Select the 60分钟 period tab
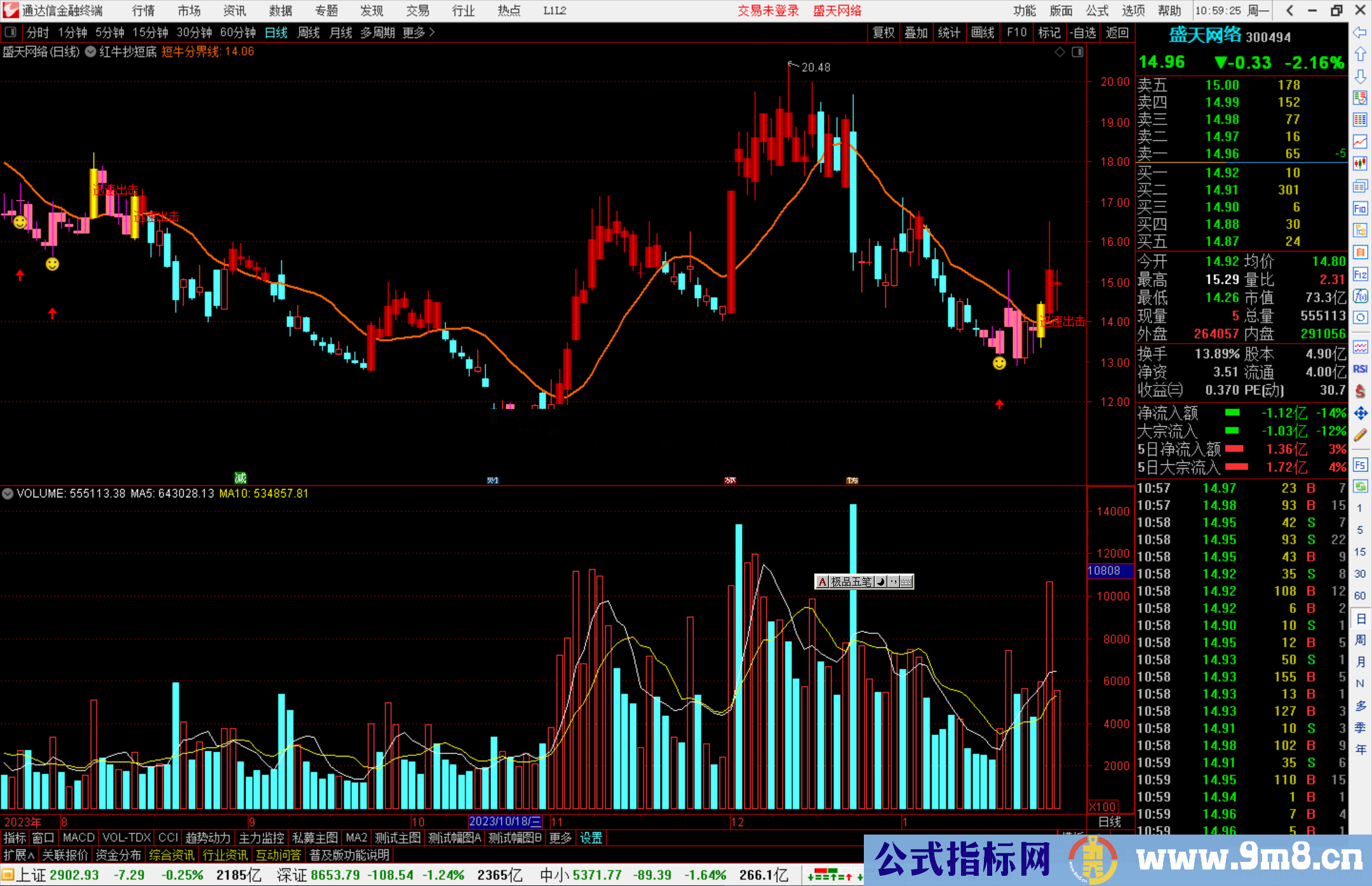Viewport: 1372px width, 886px height. [x=238, y=32]
